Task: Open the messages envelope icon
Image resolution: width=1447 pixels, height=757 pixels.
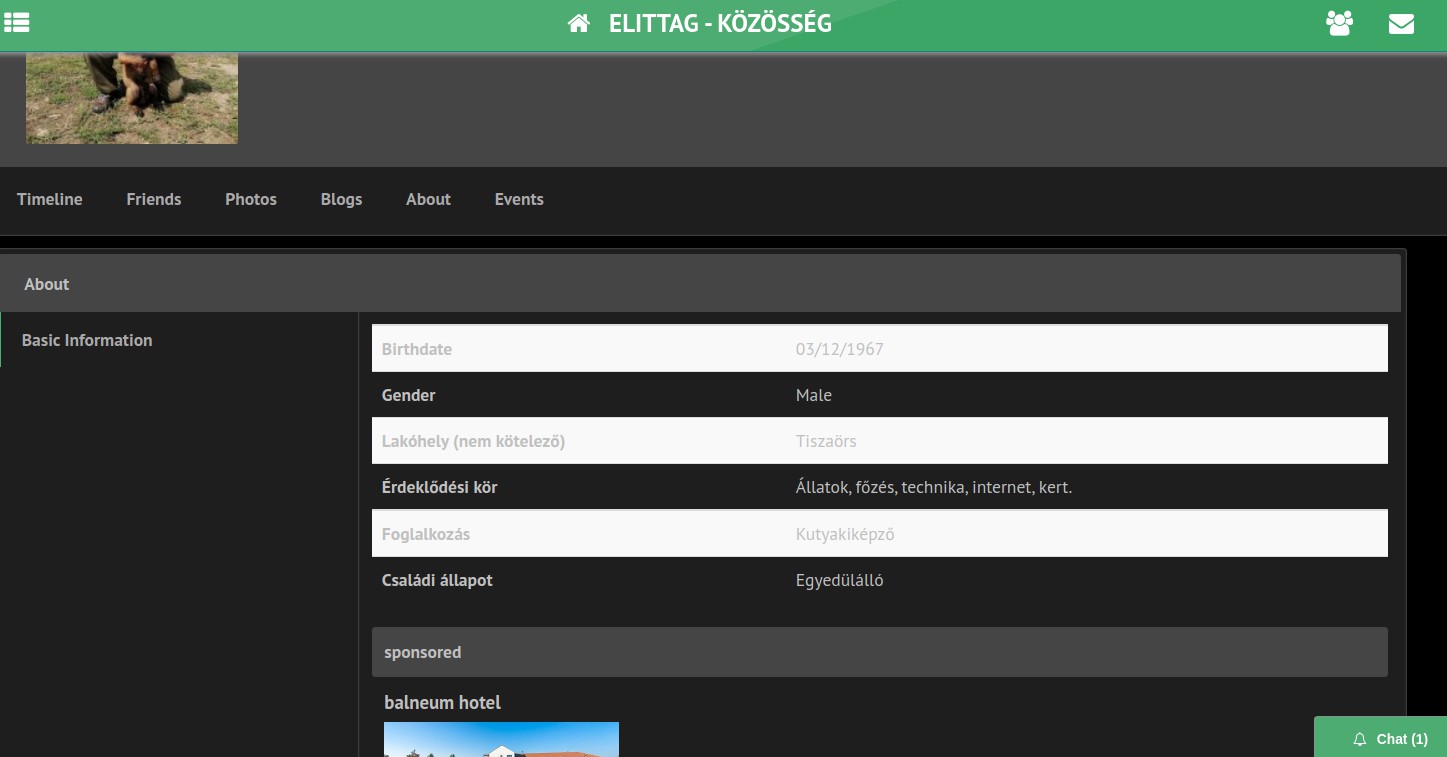Action: point(1401,23)
